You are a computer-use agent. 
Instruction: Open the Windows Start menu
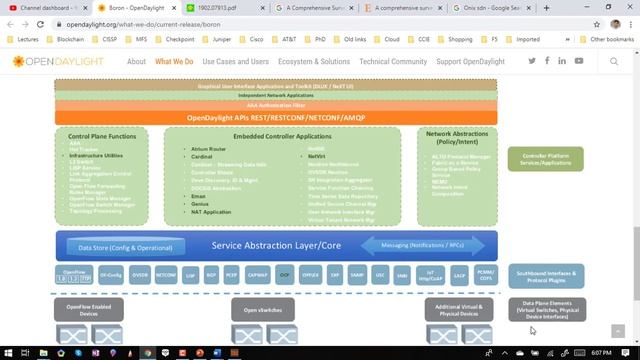[x=8, y=353]
